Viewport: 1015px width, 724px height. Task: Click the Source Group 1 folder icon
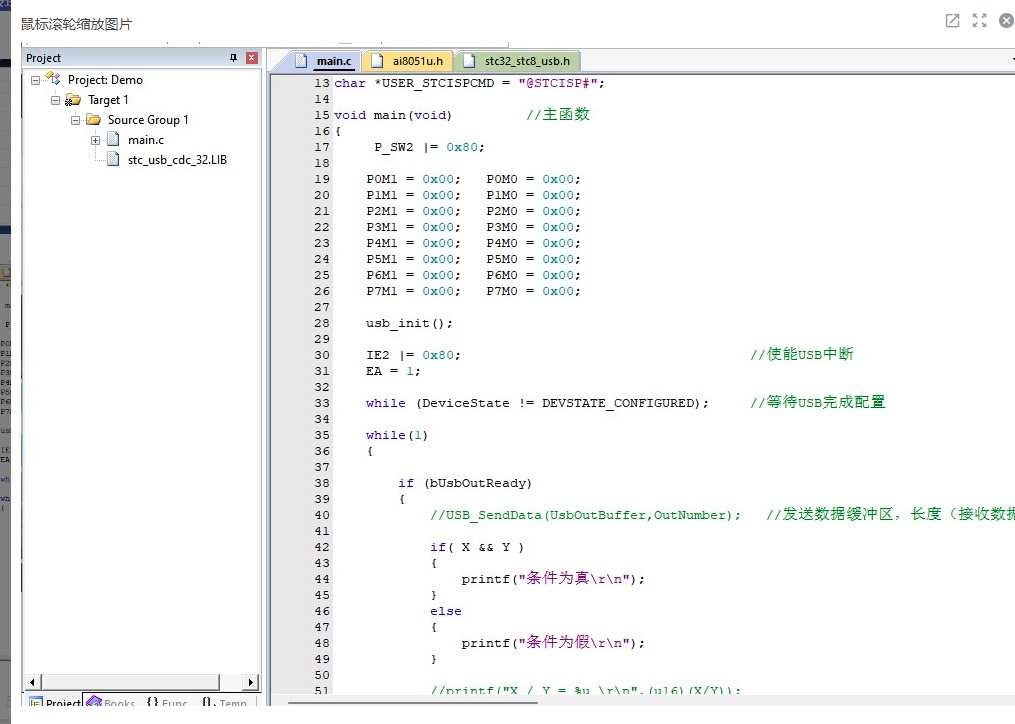(94, 120)
